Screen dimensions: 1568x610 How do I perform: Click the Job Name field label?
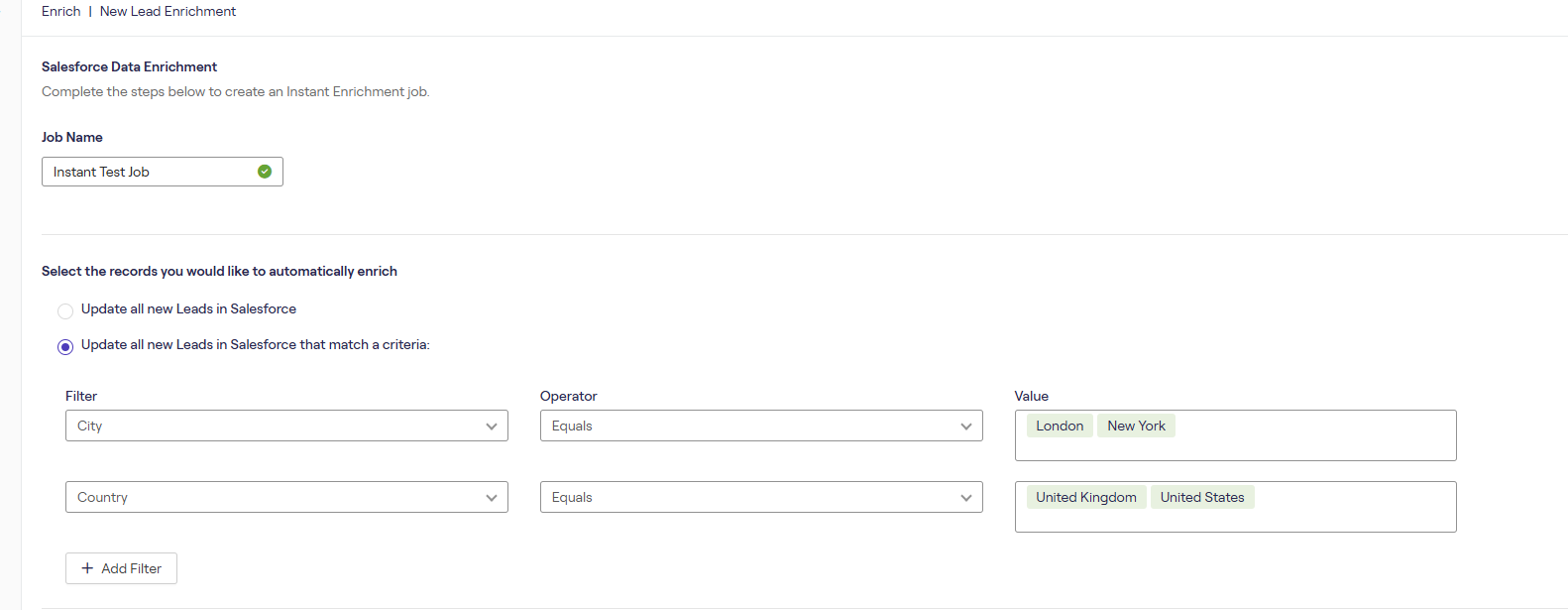(72, 137)
